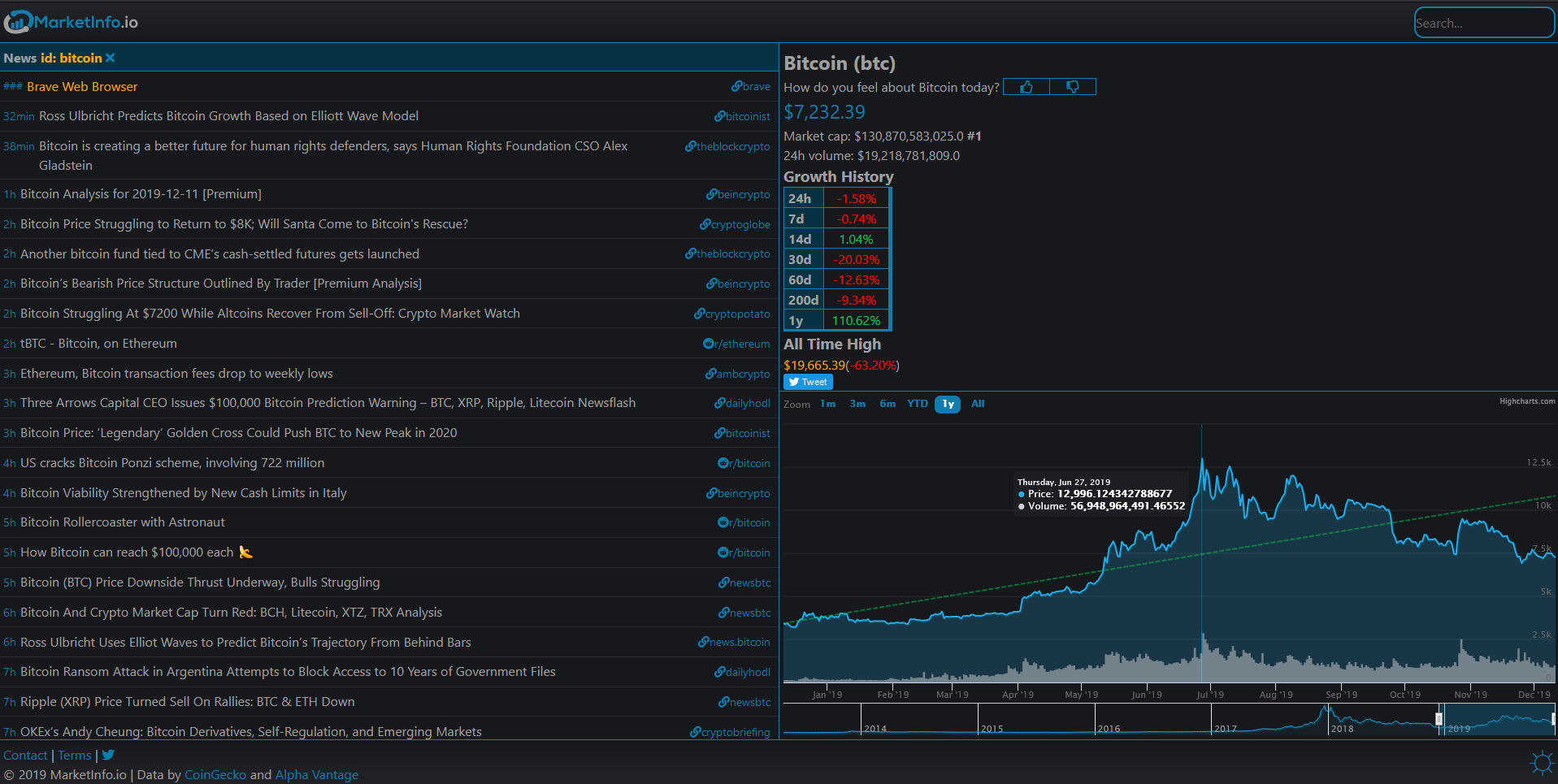Remove the bitcoin news id filter
Screen dimensions: 1558x784
click(x=111, y=58)
